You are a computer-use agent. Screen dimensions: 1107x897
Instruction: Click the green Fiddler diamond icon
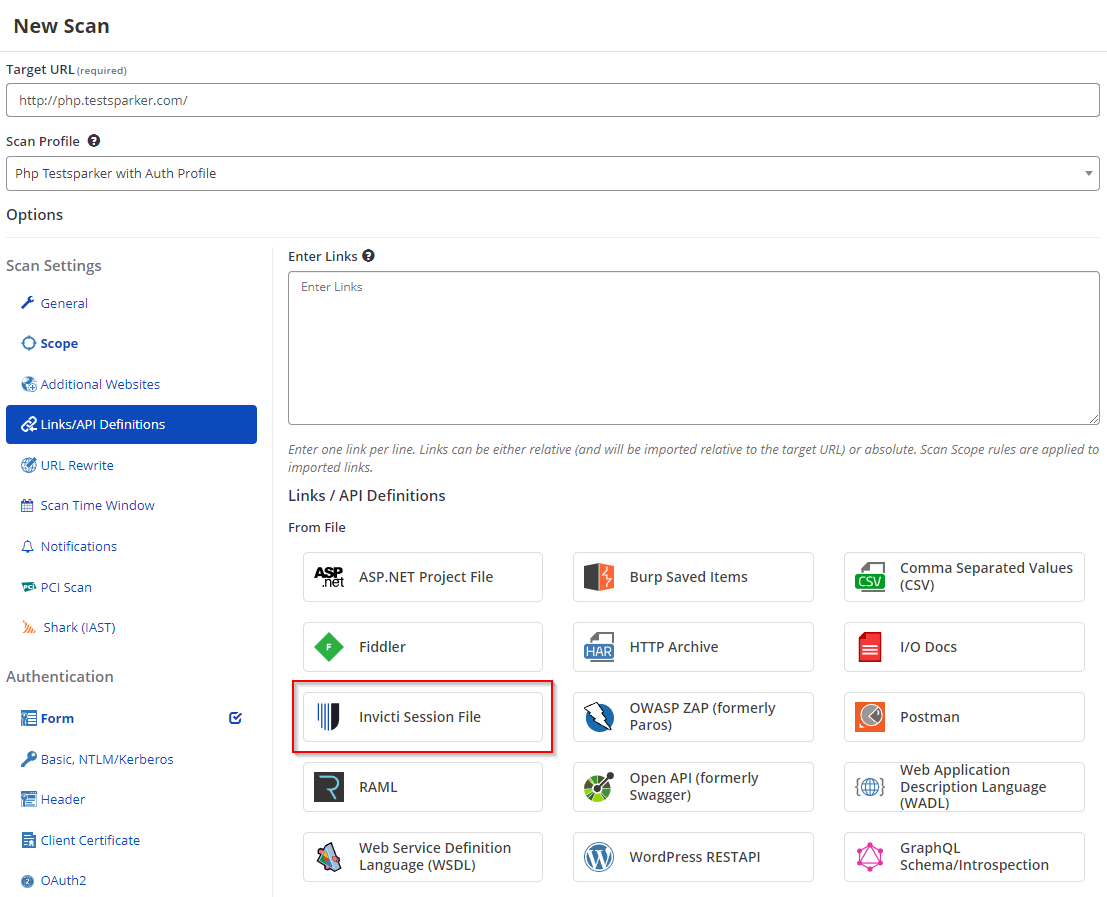coord(329,646)
